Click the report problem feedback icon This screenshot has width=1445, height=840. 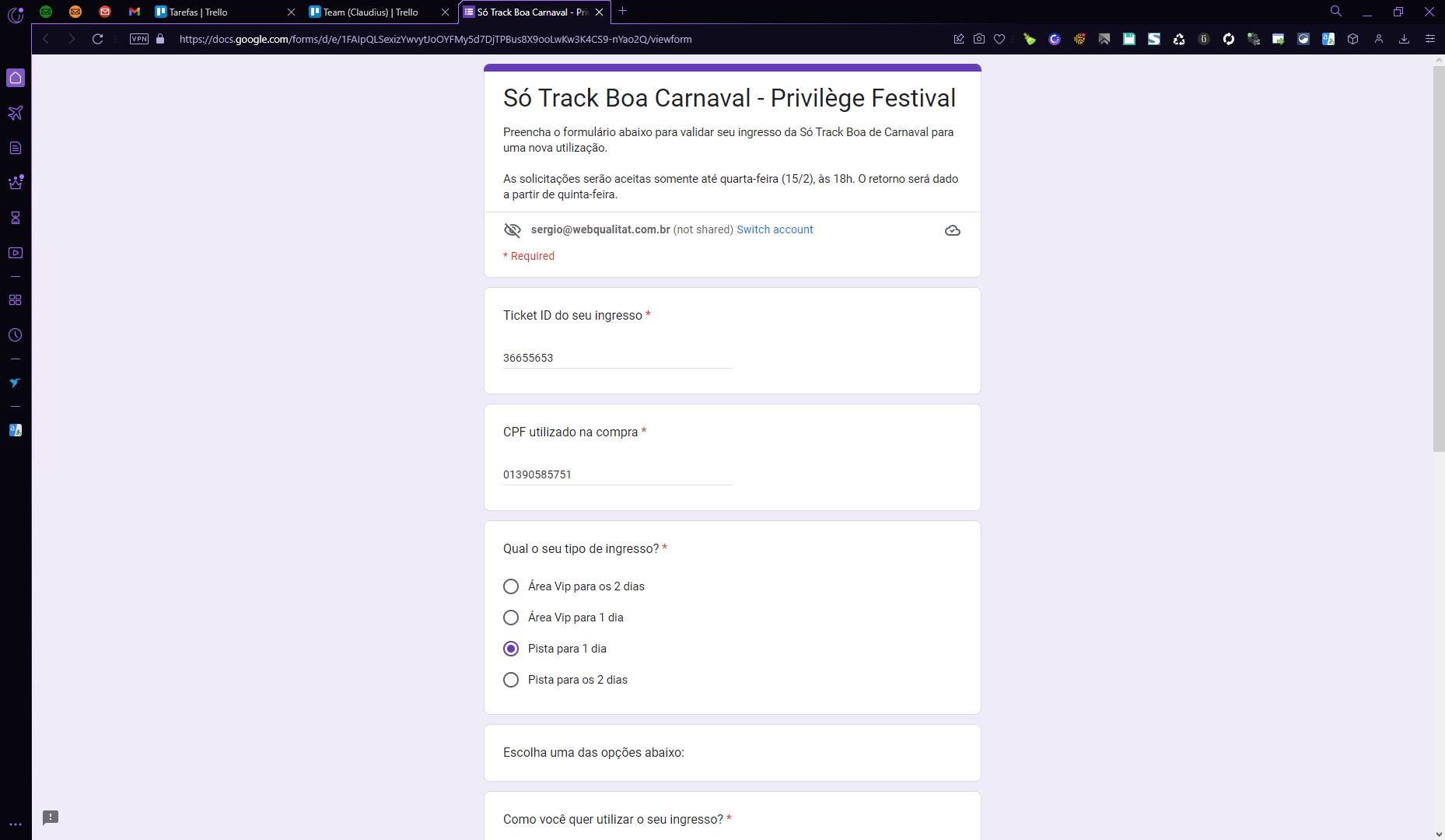[51, 817]
